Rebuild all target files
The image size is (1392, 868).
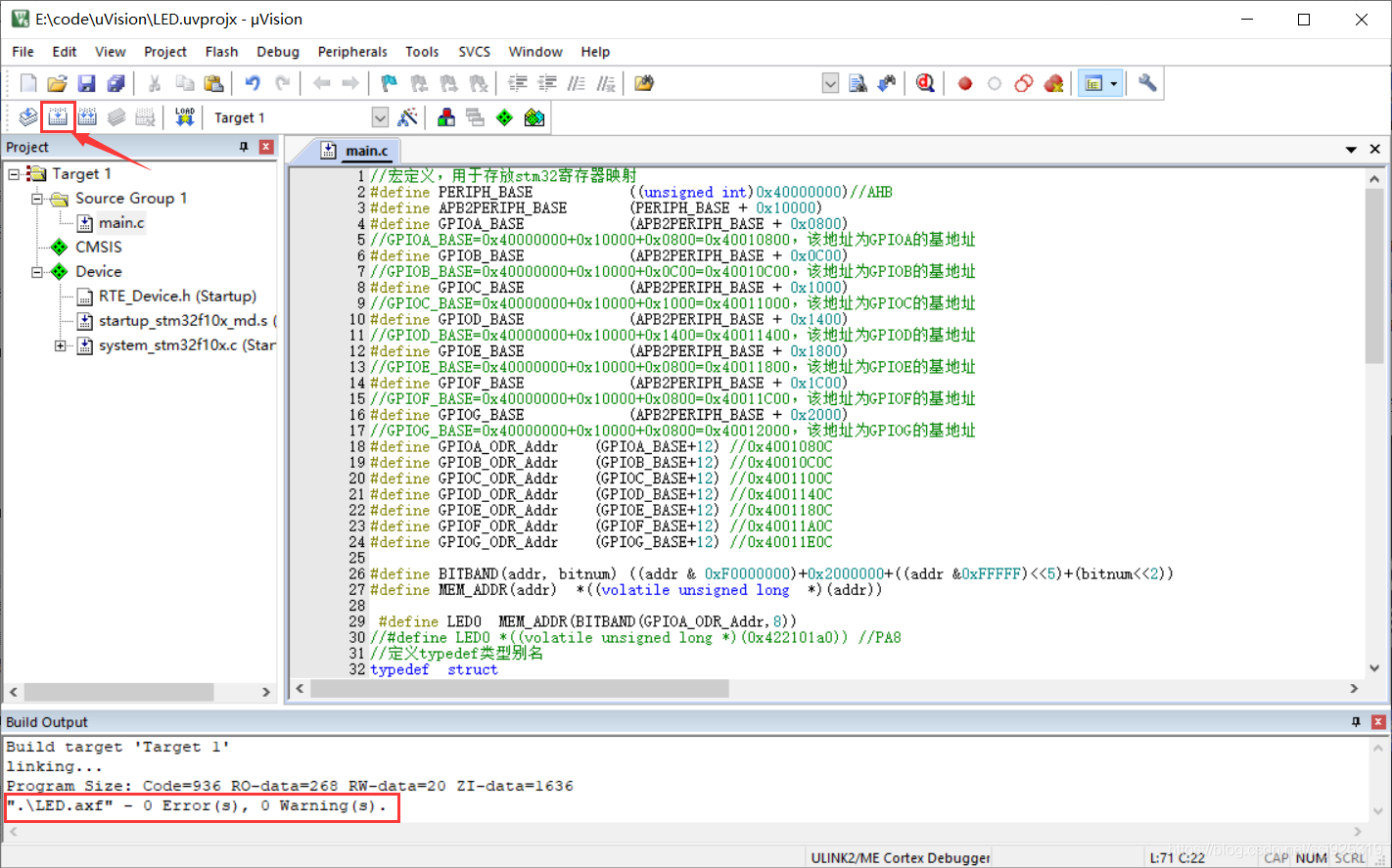click(x=87, y=117)
